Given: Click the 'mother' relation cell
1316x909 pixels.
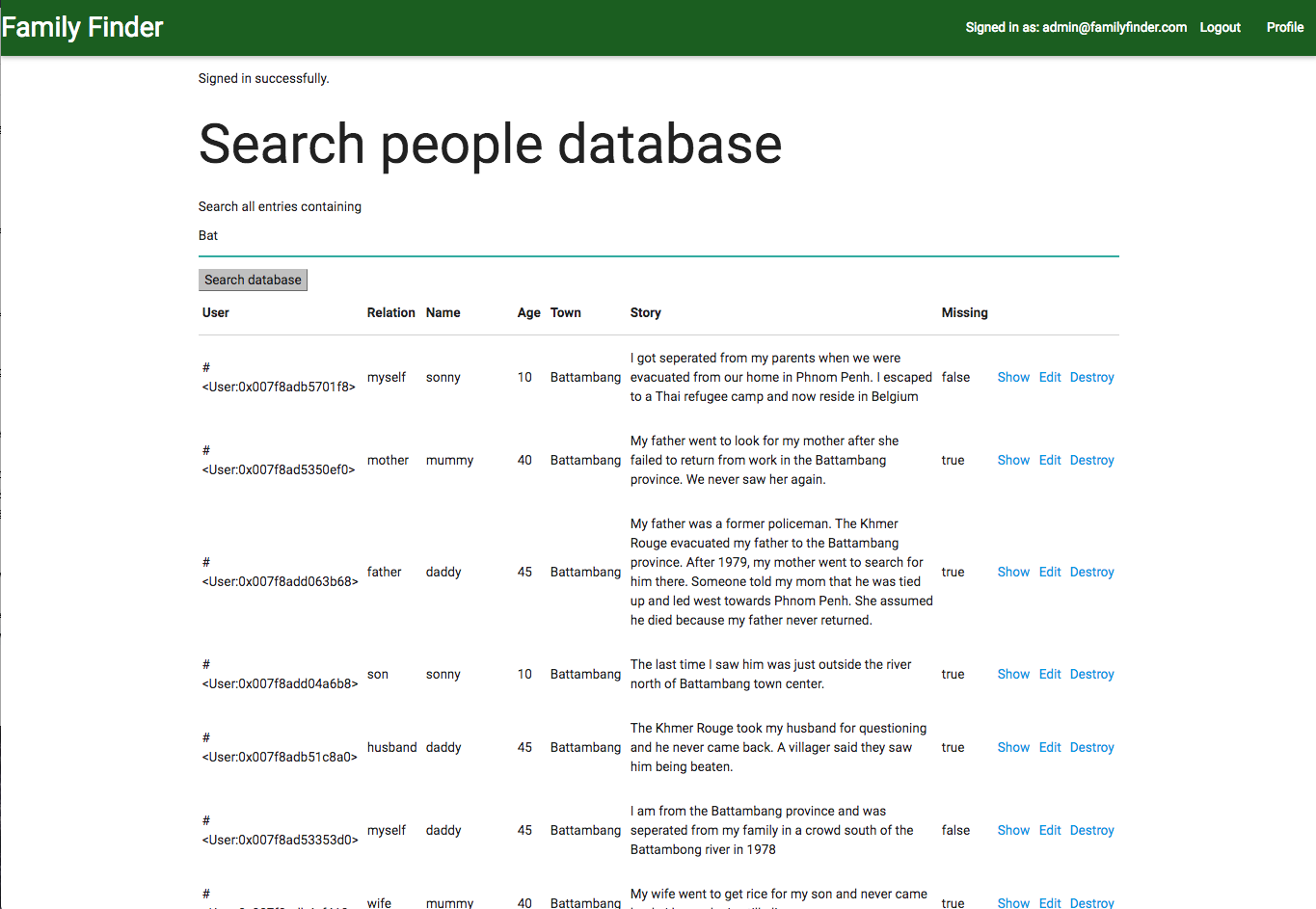Looking at the screenshot, I should tap(388, 460).
